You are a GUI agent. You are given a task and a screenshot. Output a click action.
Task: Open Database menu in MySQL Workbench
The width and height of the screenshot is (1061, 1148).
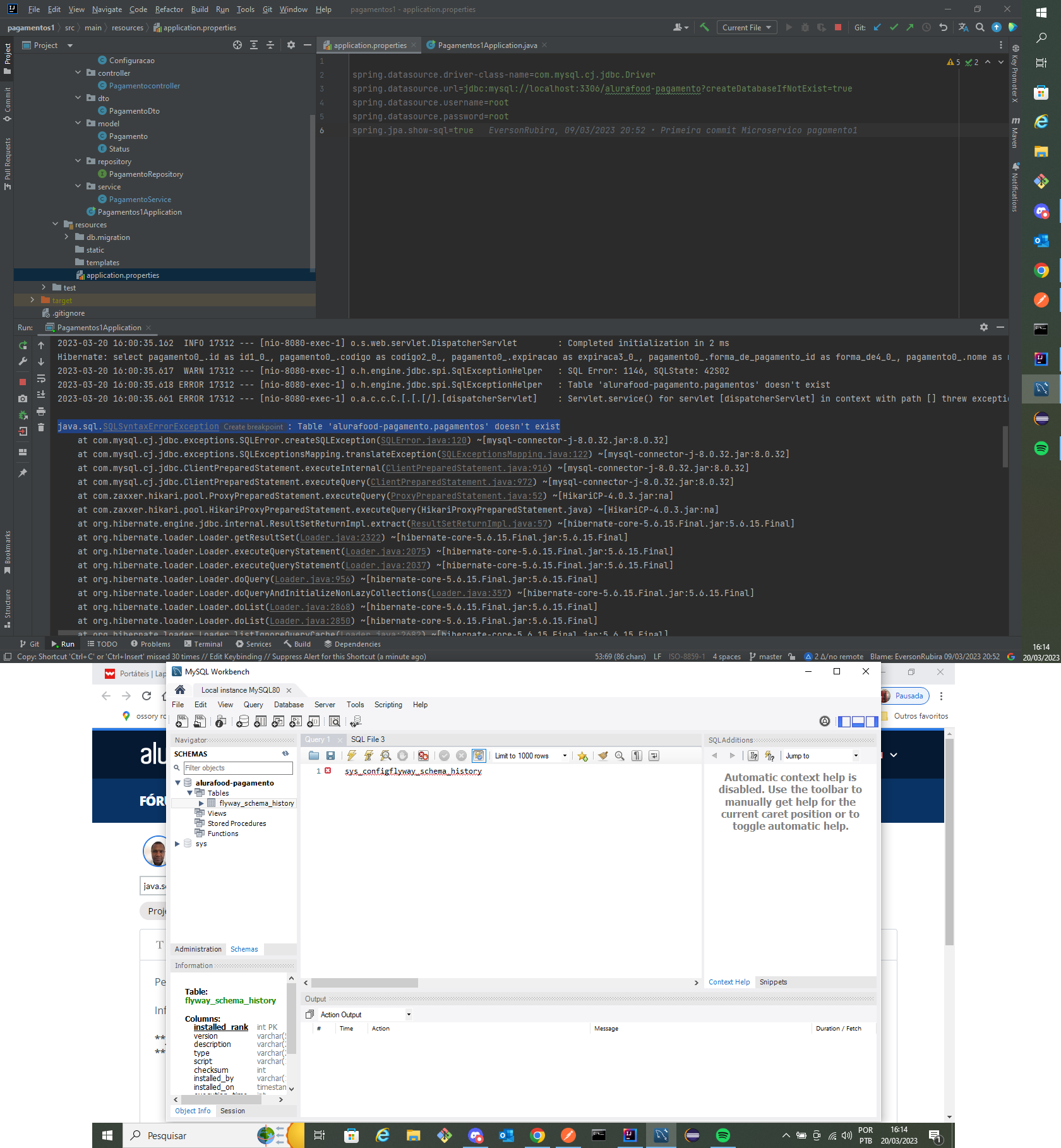click(289, 705)
